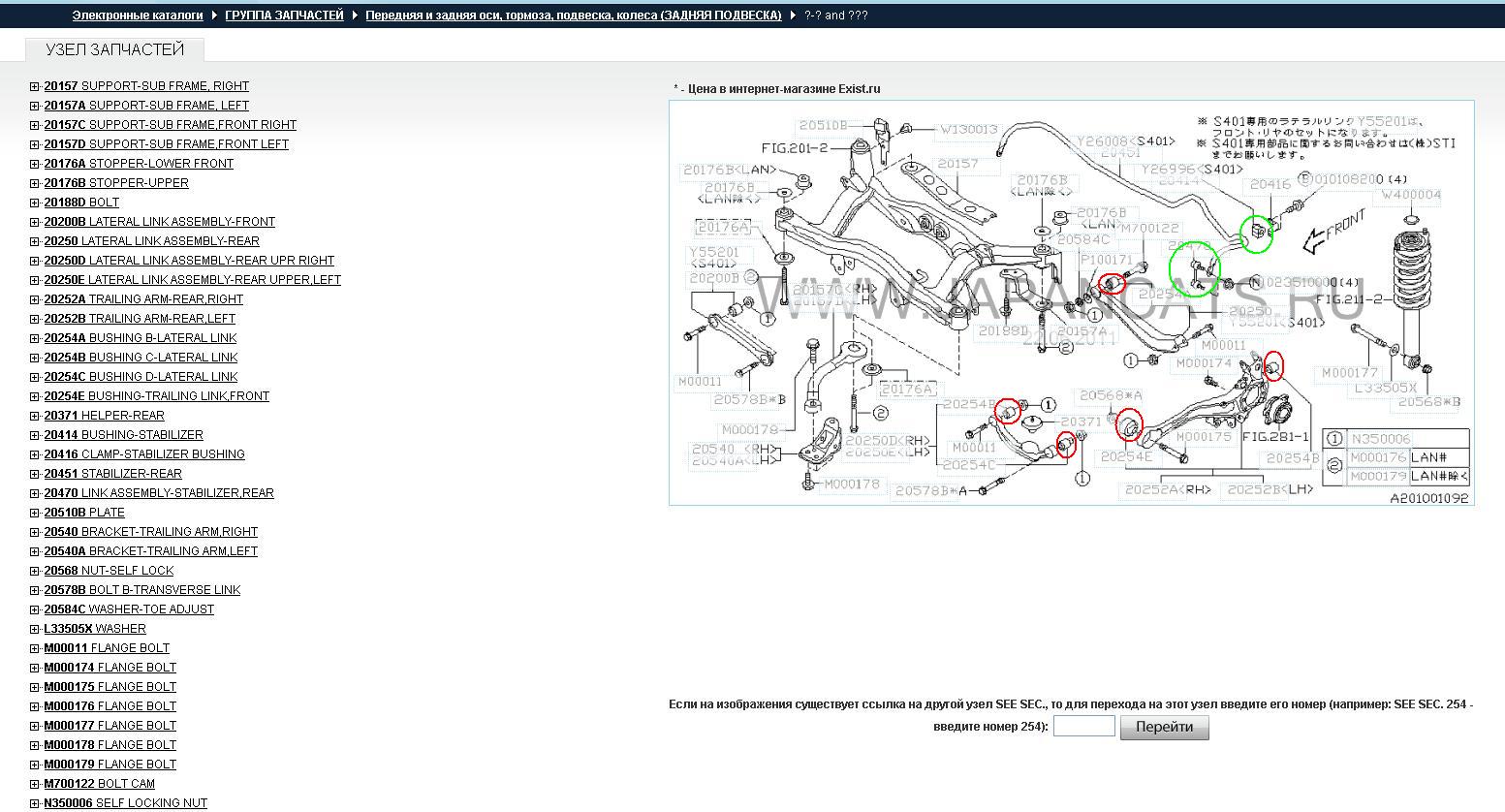
Task: Click the Перейти button
Action: click(x=1164, y=727)
